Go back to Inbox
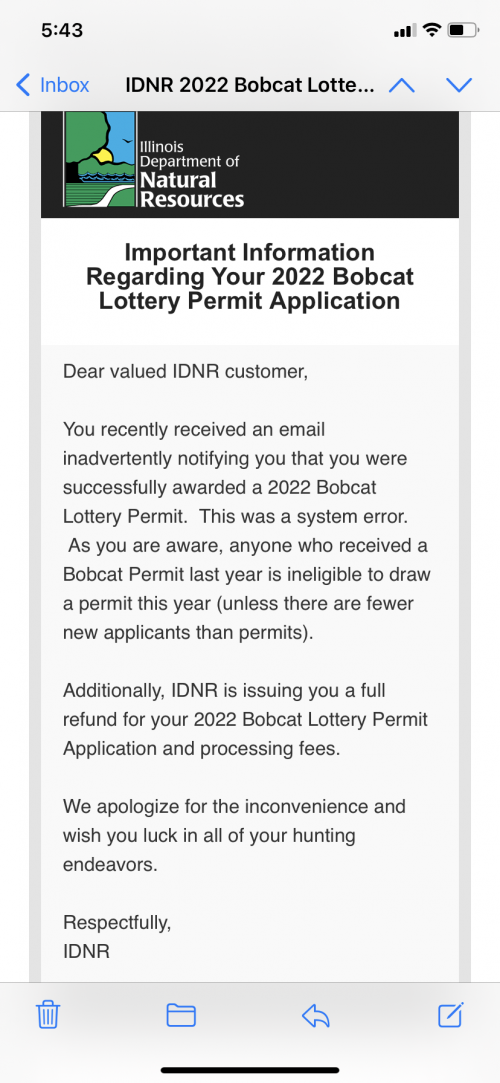The height and width of the screenshot is (1083, 500). pyautogui.click(x=52, y=85)
